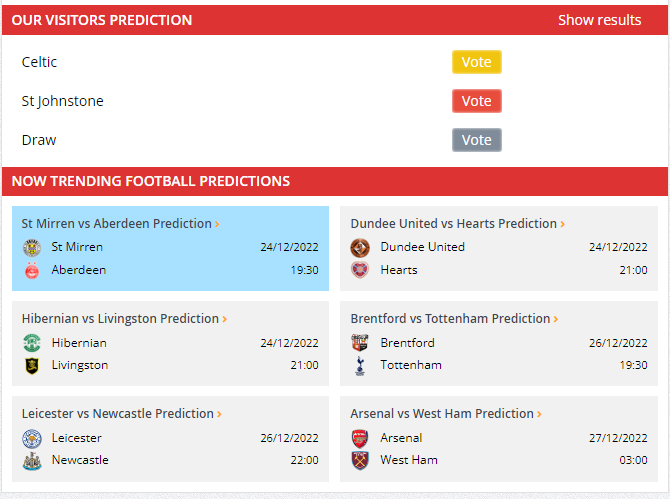Click the Newcastle club crest

point(32,461)
